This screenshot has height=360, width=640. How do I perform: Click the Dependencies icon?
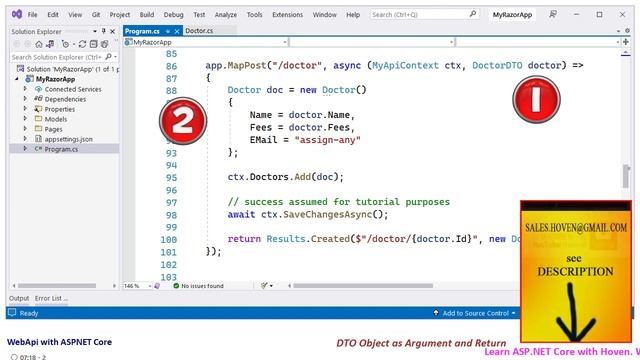[38, 99]
